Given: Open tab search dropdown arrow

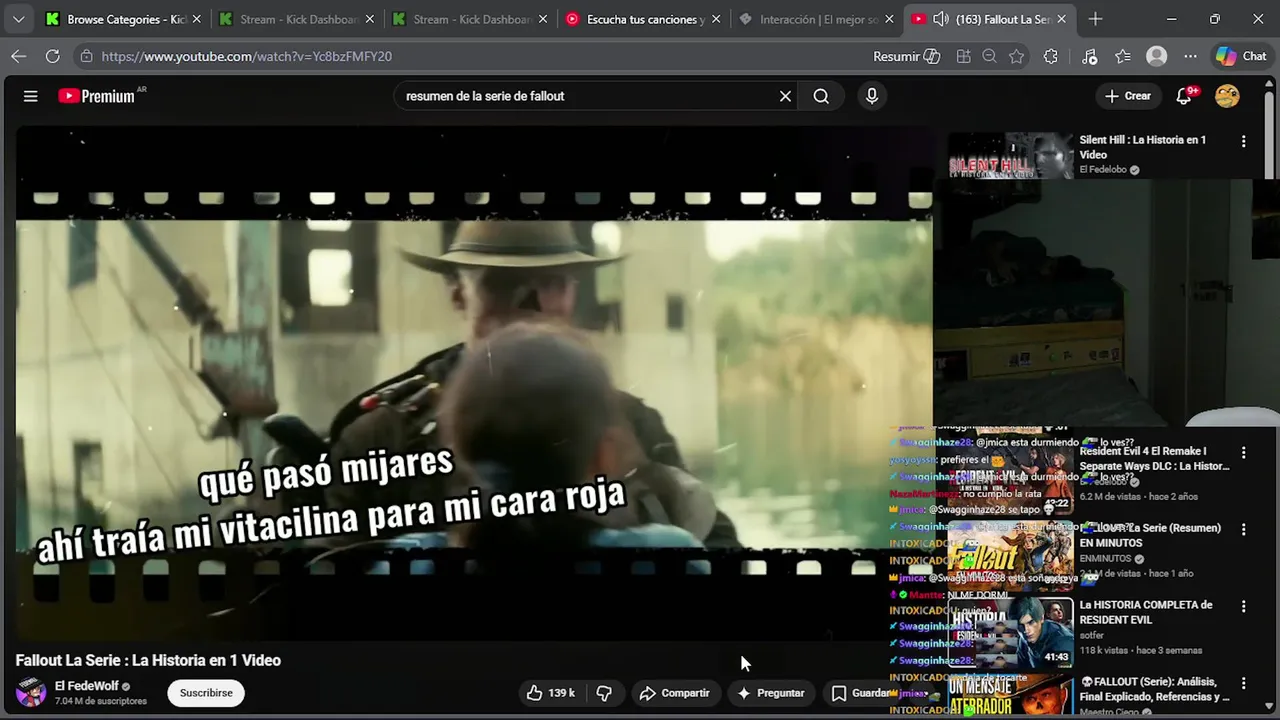Looking at the screenshot, I should [18, 19].
